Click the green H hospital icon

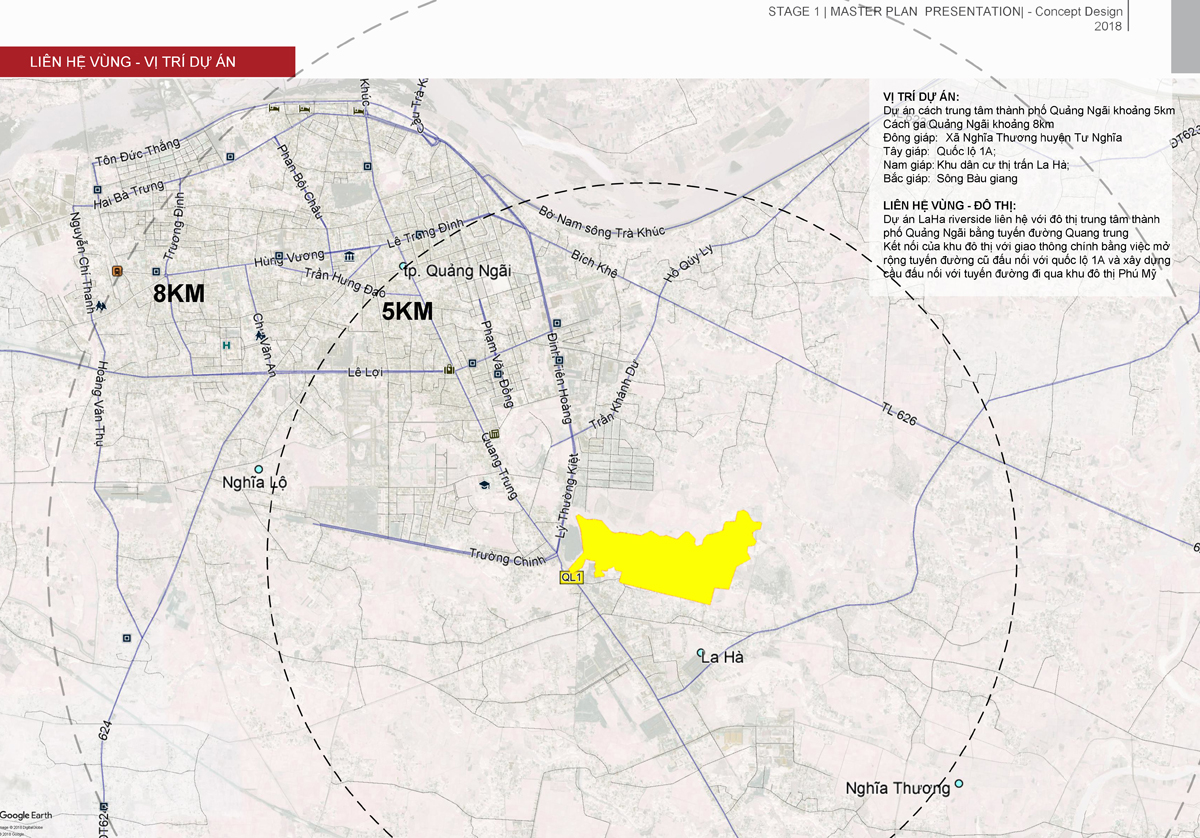click(x=226, y=346)
